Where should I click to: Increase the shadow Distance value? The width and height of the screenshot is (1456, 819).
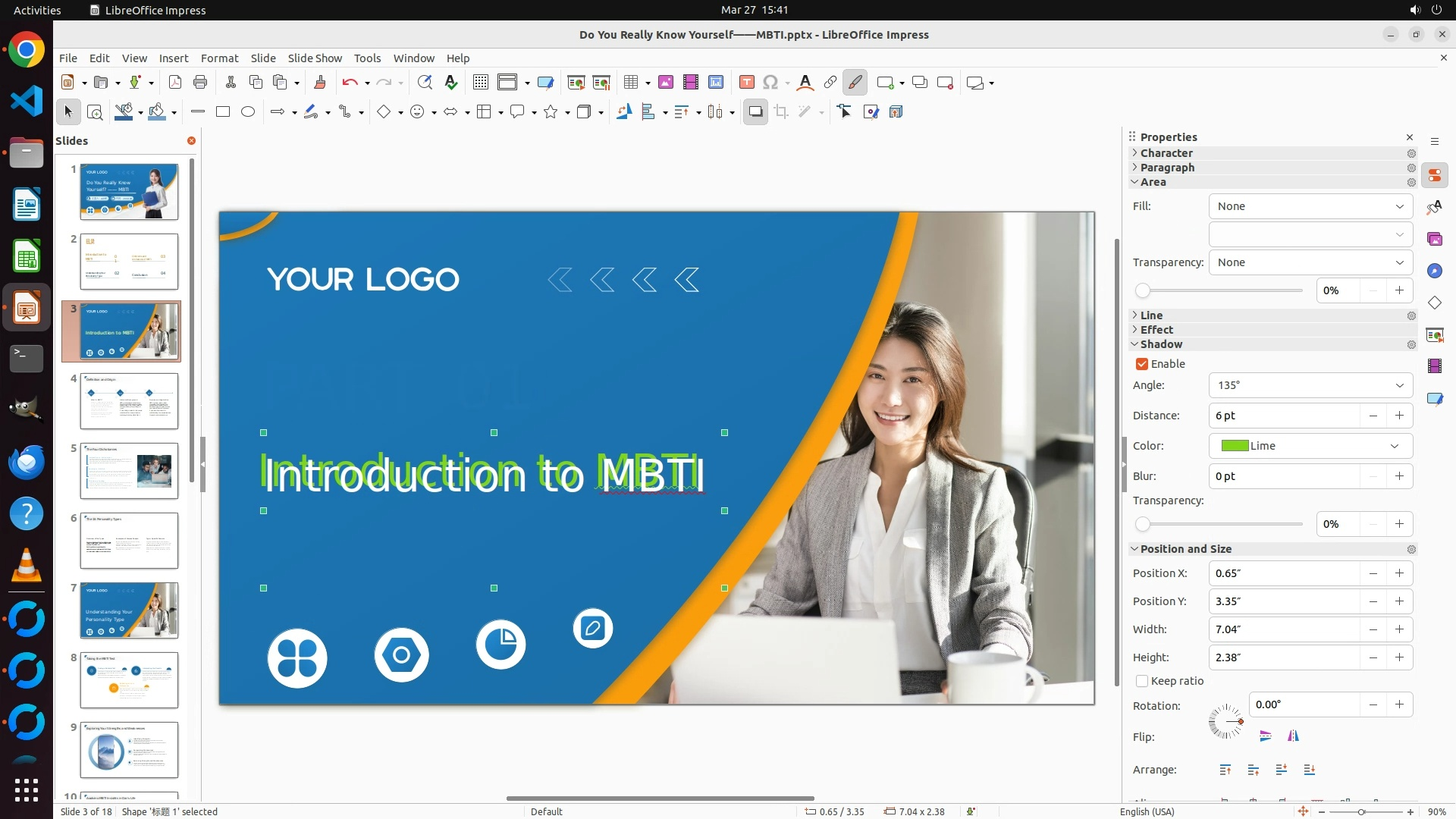[1399, 416]
